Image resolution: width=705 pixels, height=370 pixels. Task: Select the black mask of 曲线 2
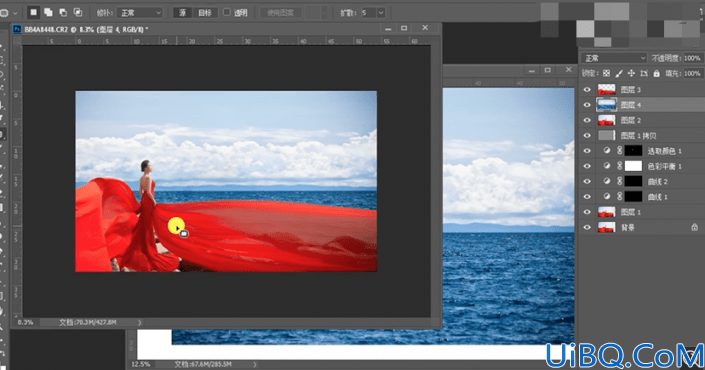tap(634, 181)
